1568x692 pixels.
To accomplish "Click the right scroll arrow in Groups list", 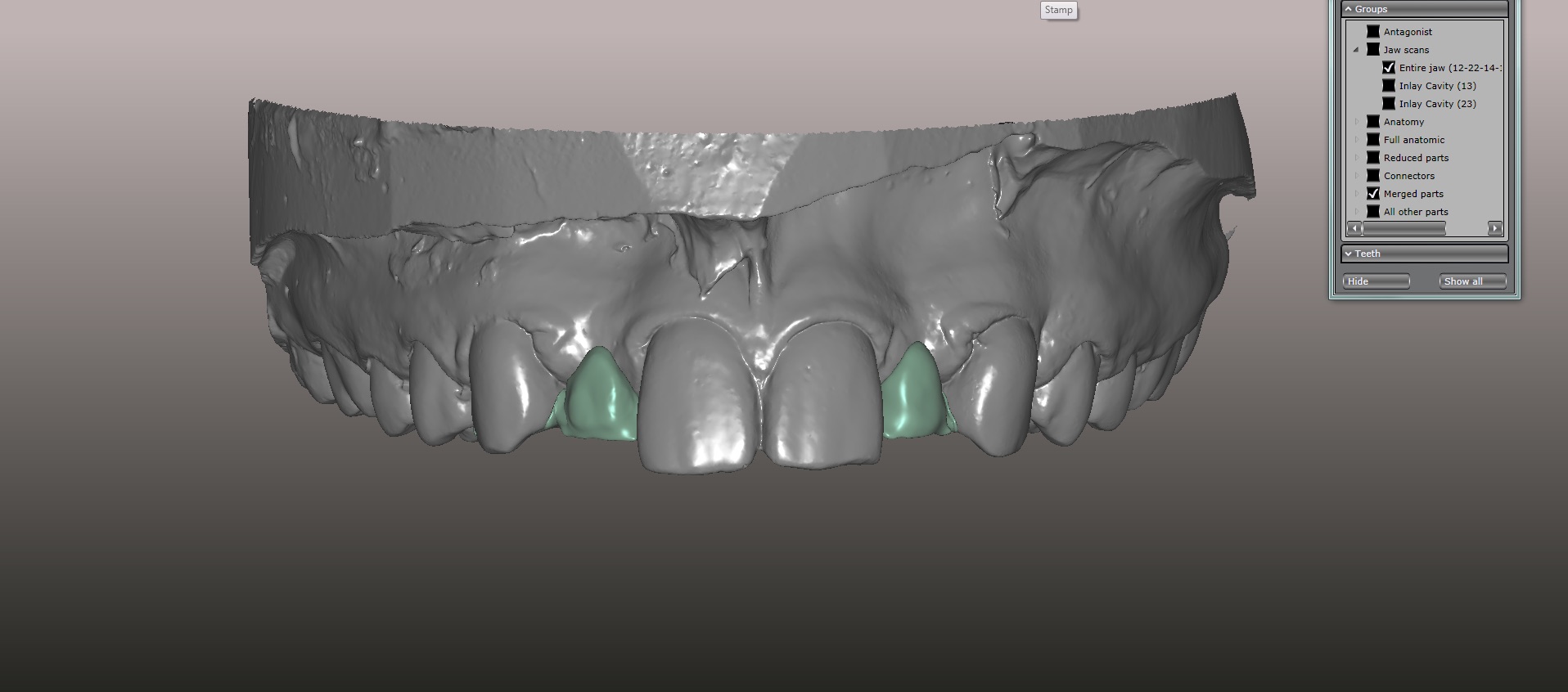I will [1495, 228].
